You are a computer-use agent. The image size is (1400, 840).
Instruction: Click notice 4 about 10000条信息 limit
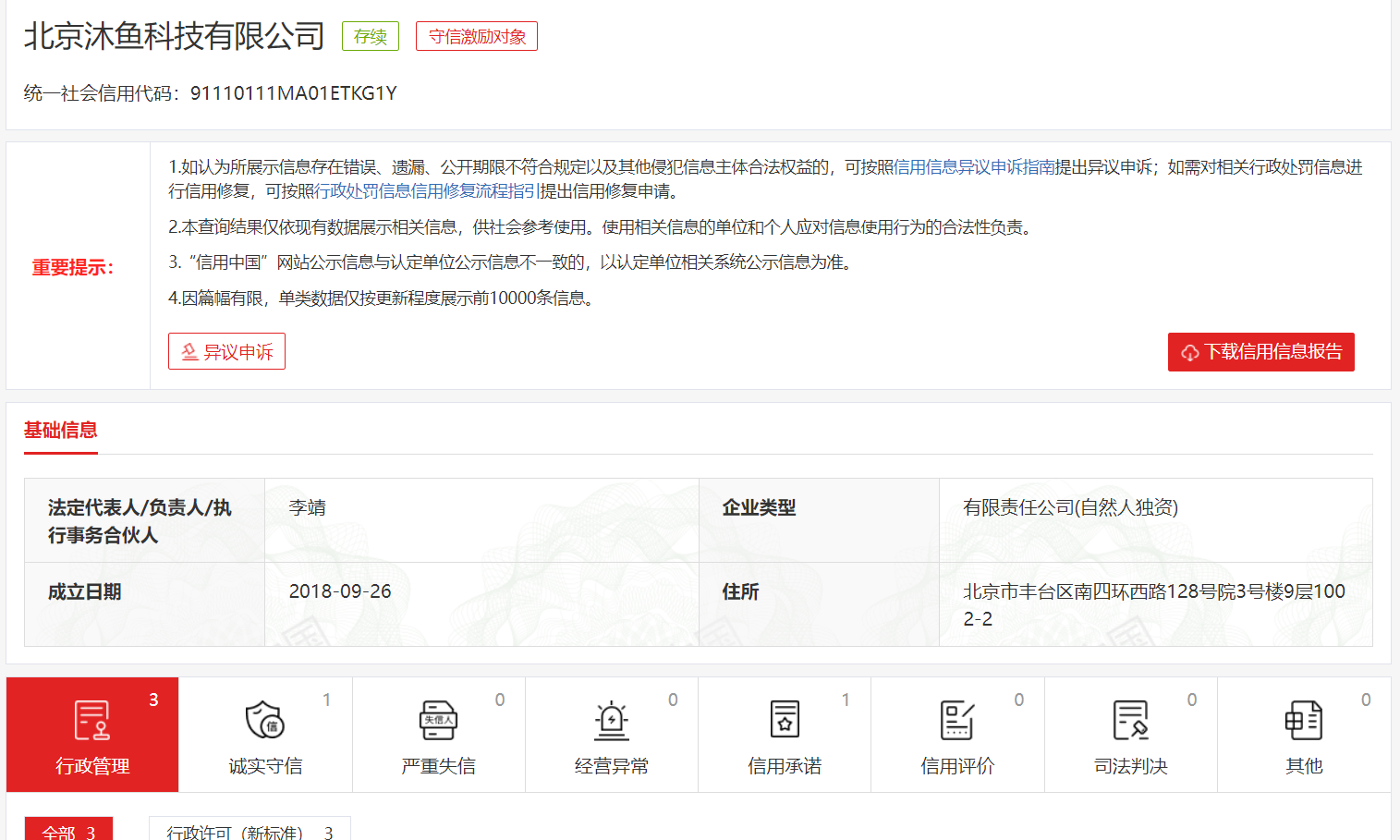pos(384,298)
